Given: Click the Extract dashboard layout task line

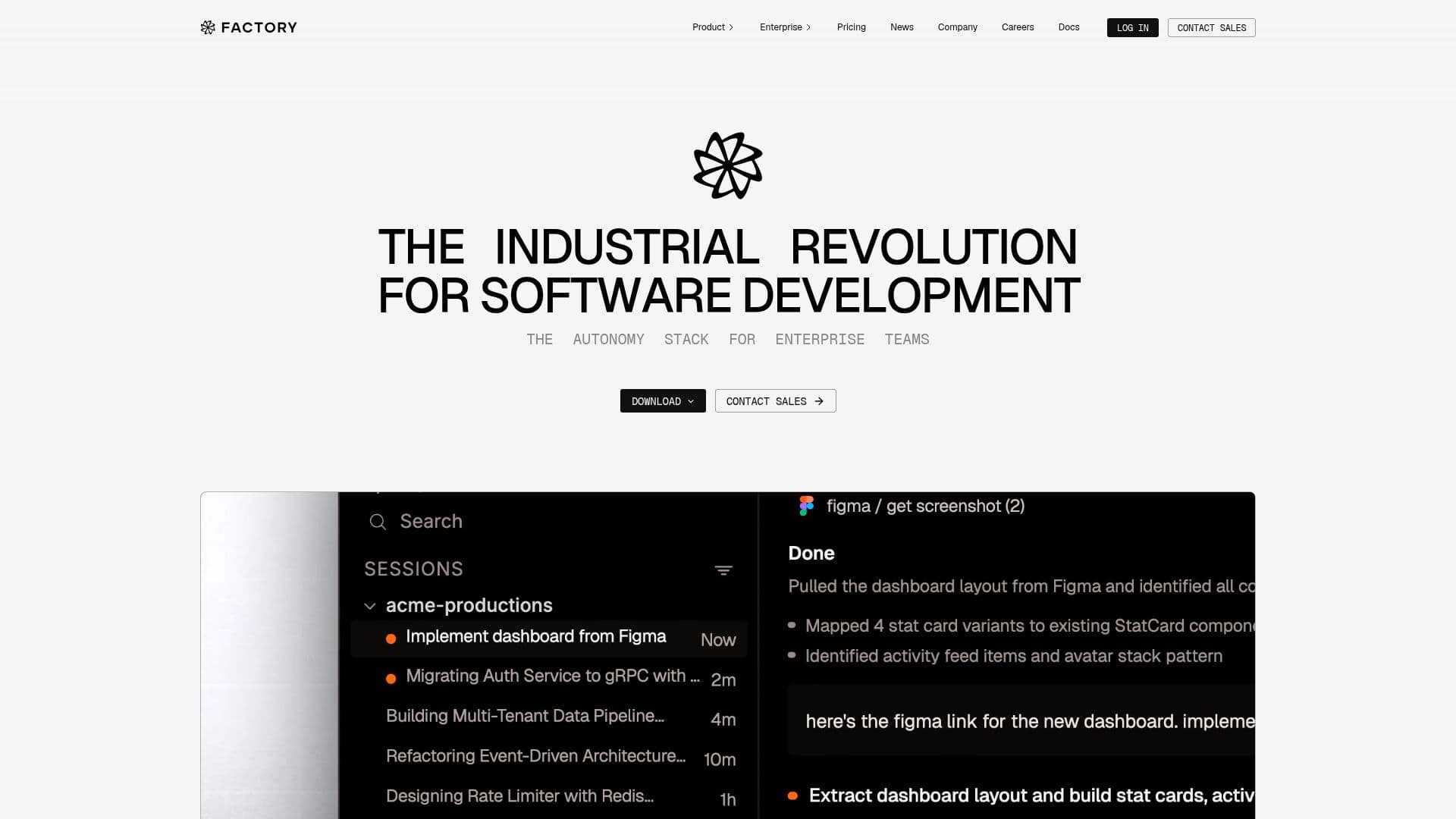Looking at the screenshot, I should click(x=1021, y=795).
